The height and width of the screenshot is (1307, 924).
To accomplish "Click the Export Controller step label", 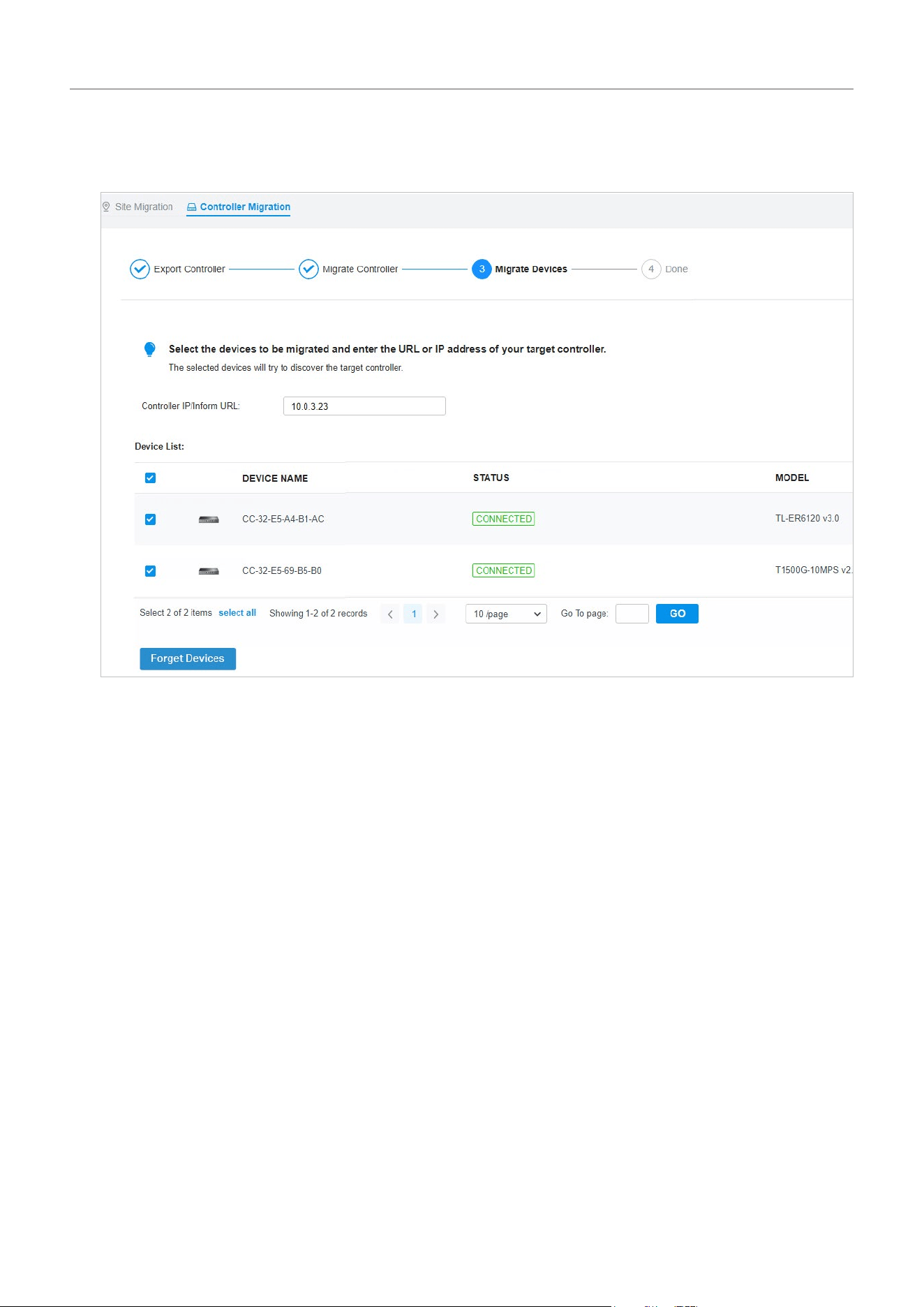I will 189,269.
